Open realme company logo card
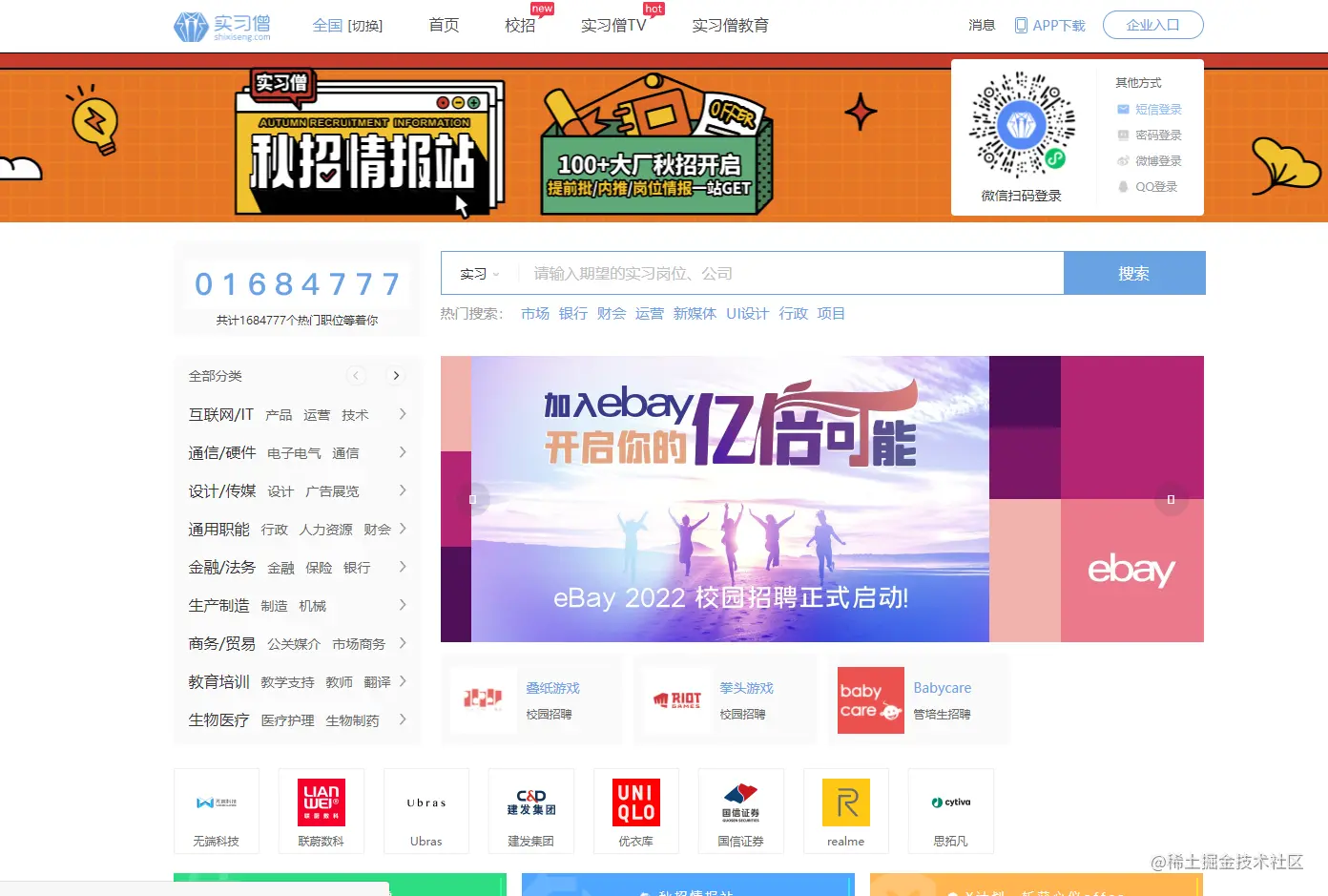This screenshot has width=1328, height=896. [x=846, y=811]
